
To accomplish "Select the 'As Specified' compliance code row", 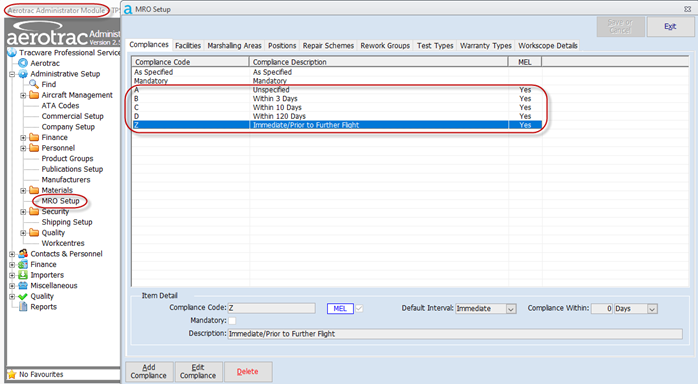I will [x=337, y=72].
